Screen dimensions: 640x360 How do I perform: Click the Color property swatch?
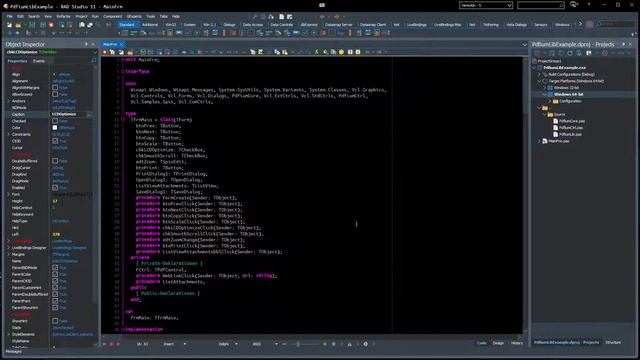coord(55,128)
